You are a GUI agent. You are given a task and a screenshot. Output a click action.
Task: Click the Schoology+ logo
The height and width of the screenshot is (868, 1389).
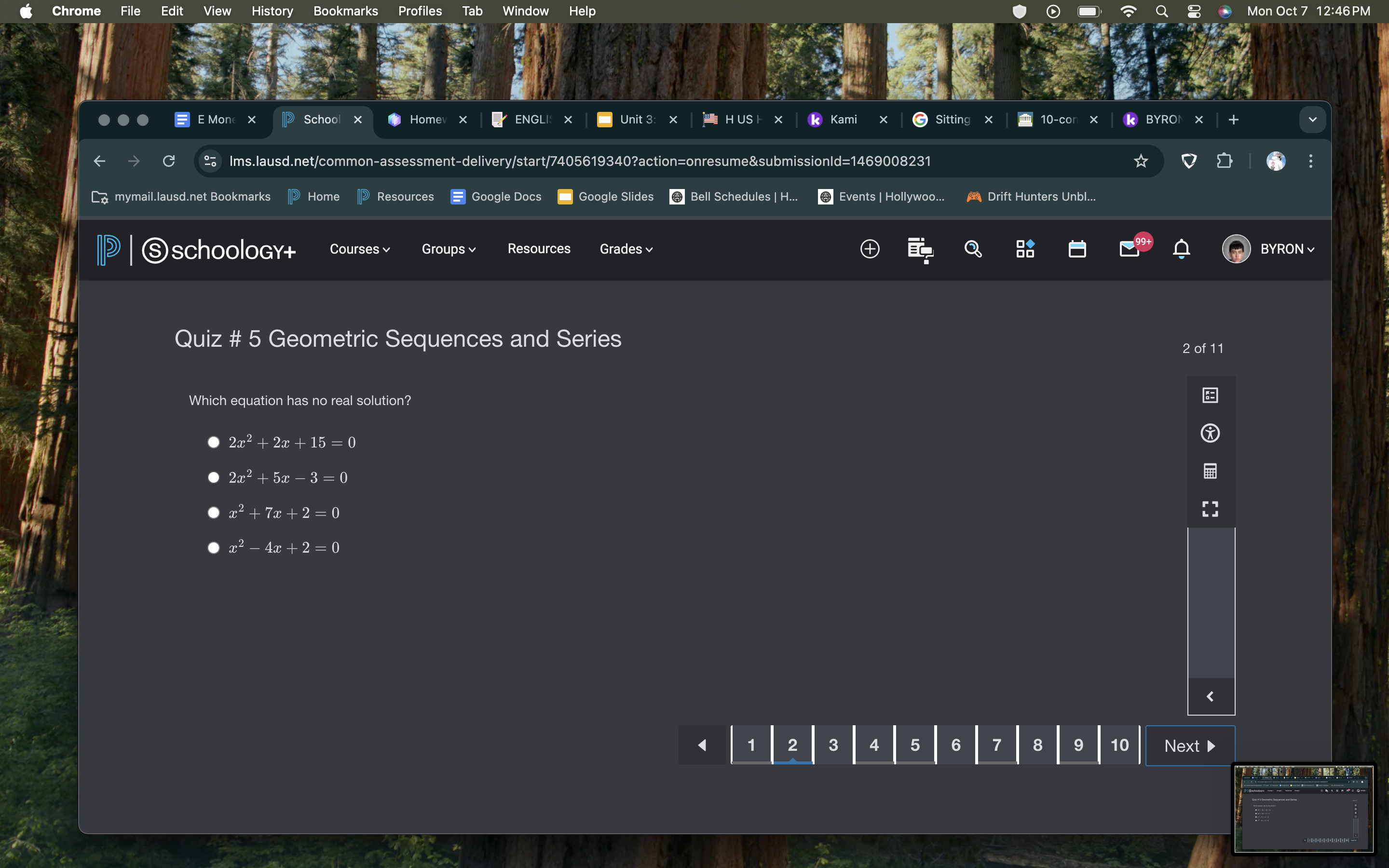point(218,250)
